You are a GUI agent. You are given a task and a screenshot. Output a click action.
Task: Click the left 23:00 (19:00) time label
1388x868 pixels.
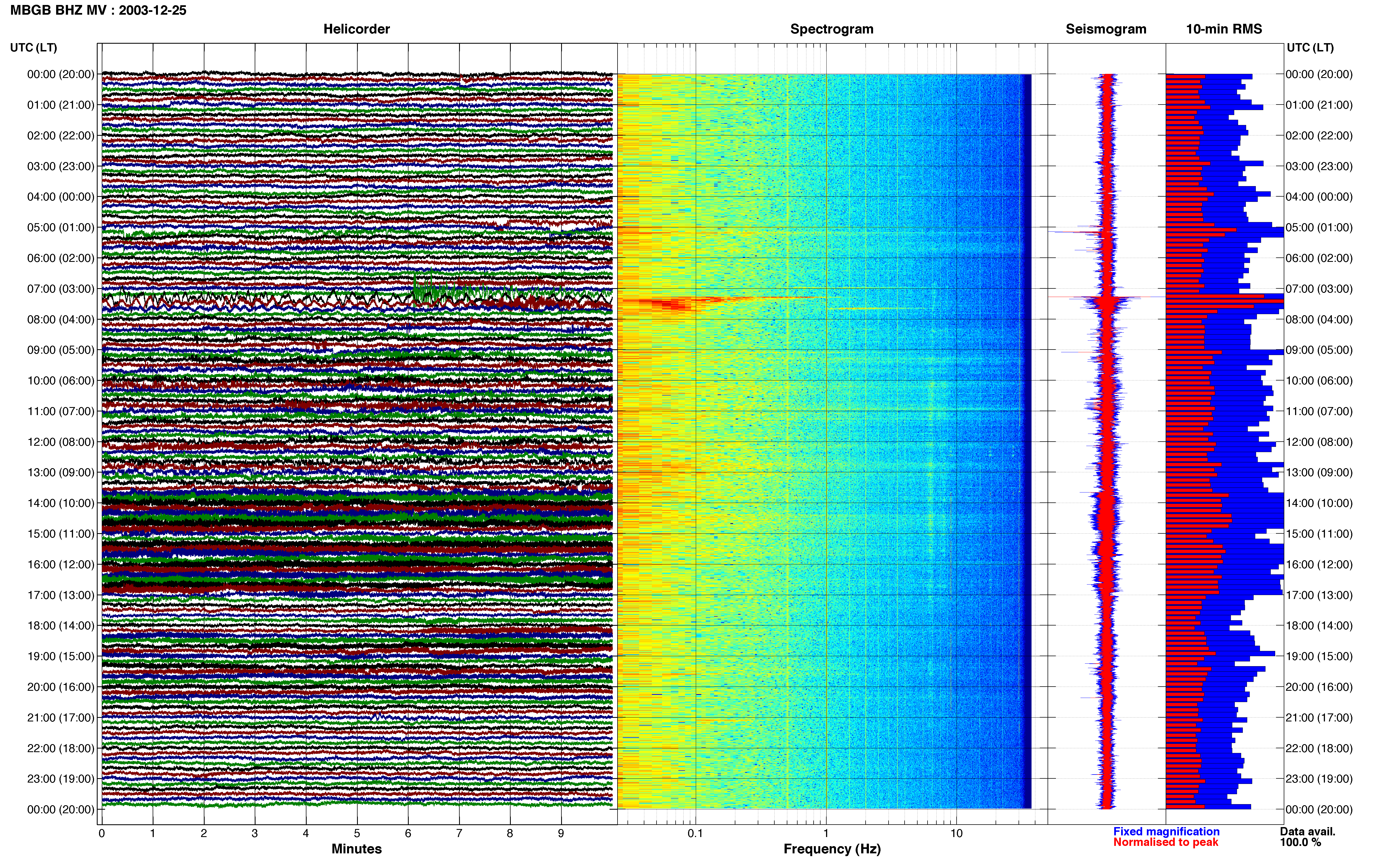point(61,779)
